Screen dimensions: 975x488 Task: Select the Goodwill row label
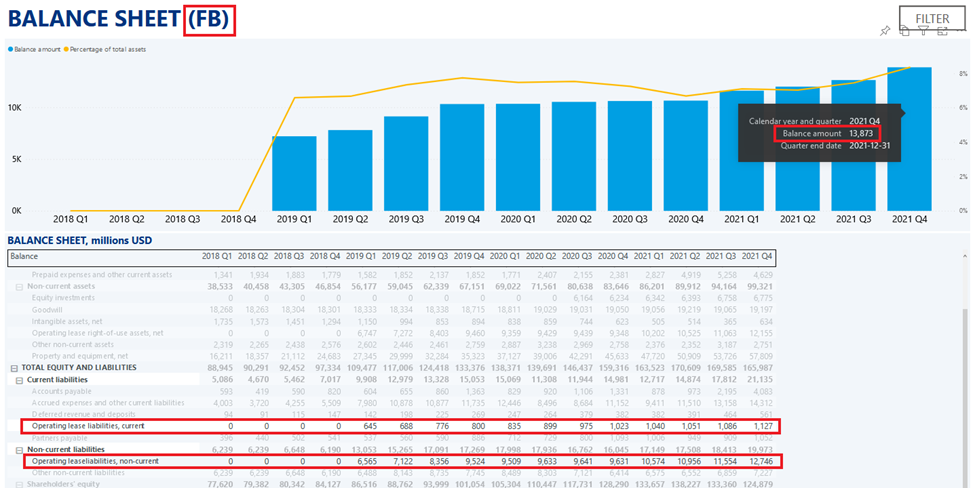(49, 310)
